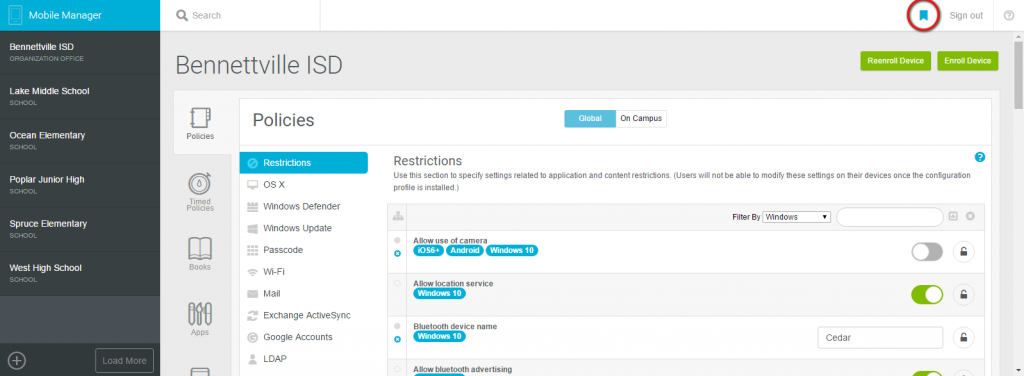Click the search magnifier icon

click(x=182, y=15)
